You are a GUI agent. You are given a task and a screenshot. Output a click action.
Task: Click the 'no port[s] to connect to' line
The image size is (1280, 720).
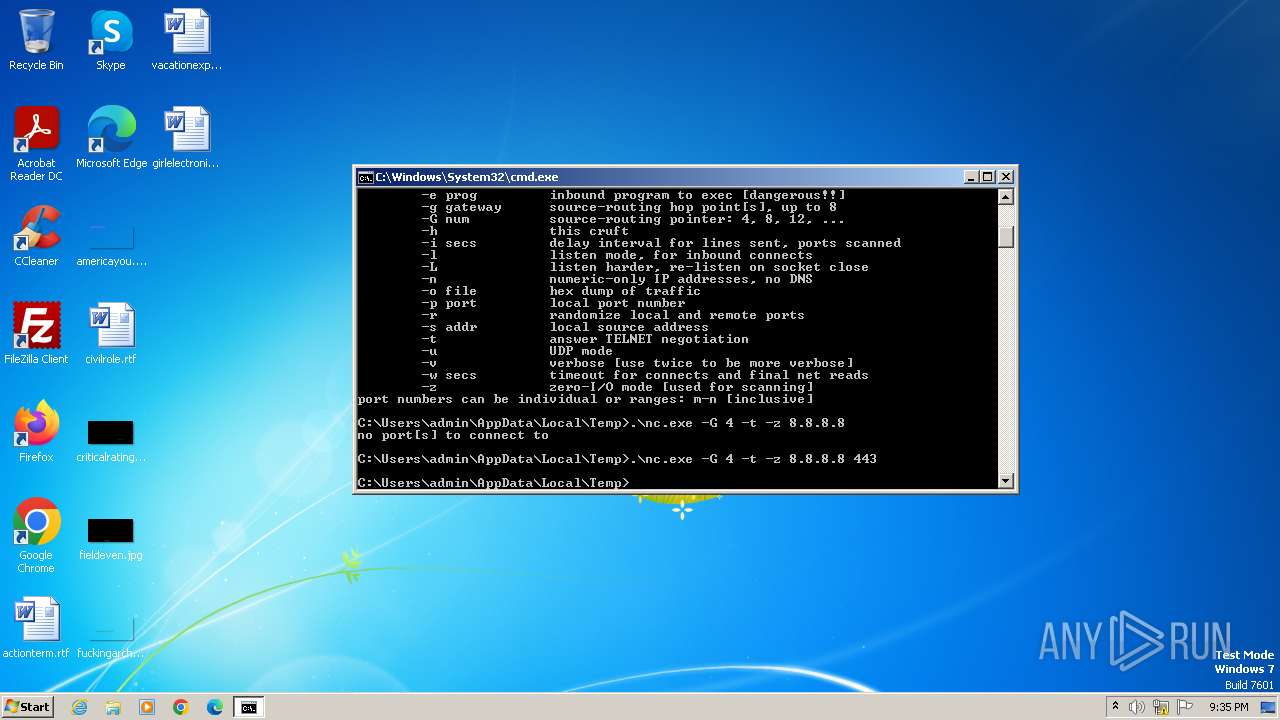pos(453,435)
